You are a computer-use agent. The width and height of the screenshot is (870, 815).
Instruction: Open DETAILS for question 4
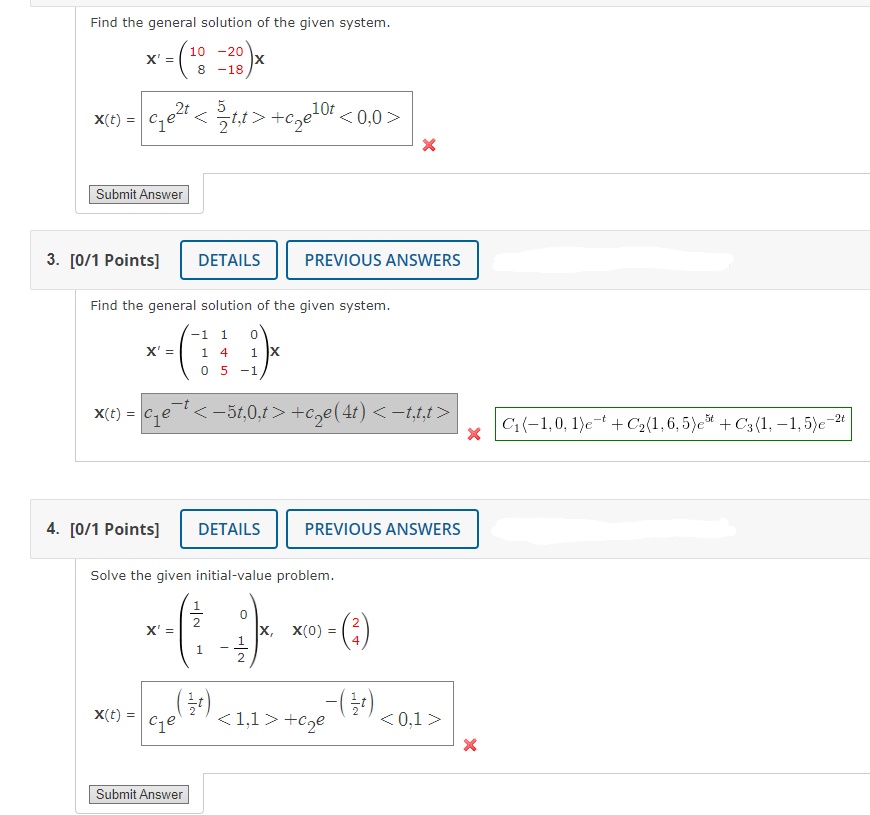pos(228,529)
